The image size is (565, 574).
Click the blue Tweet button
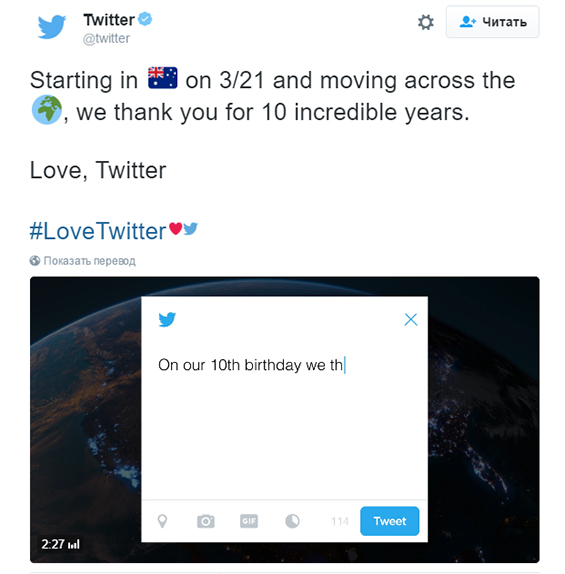point(390,521)
